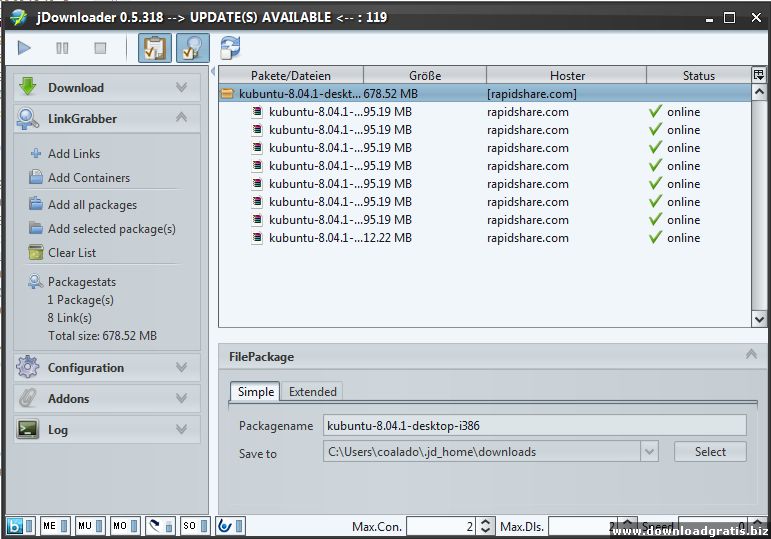Click '8 Link(s)' in Packagestats
The image size is (771, 539).
(x=69, y=318)
